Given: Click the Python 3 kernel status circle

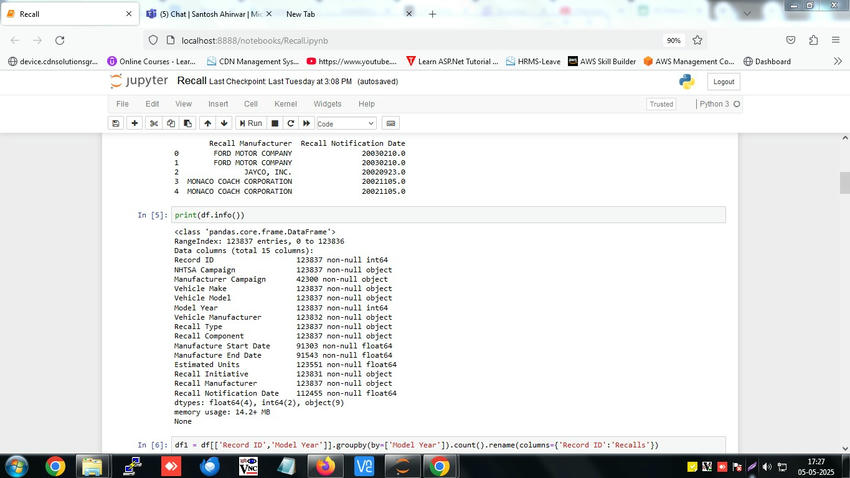Looking at the screenshot, I should pos(737,104).
